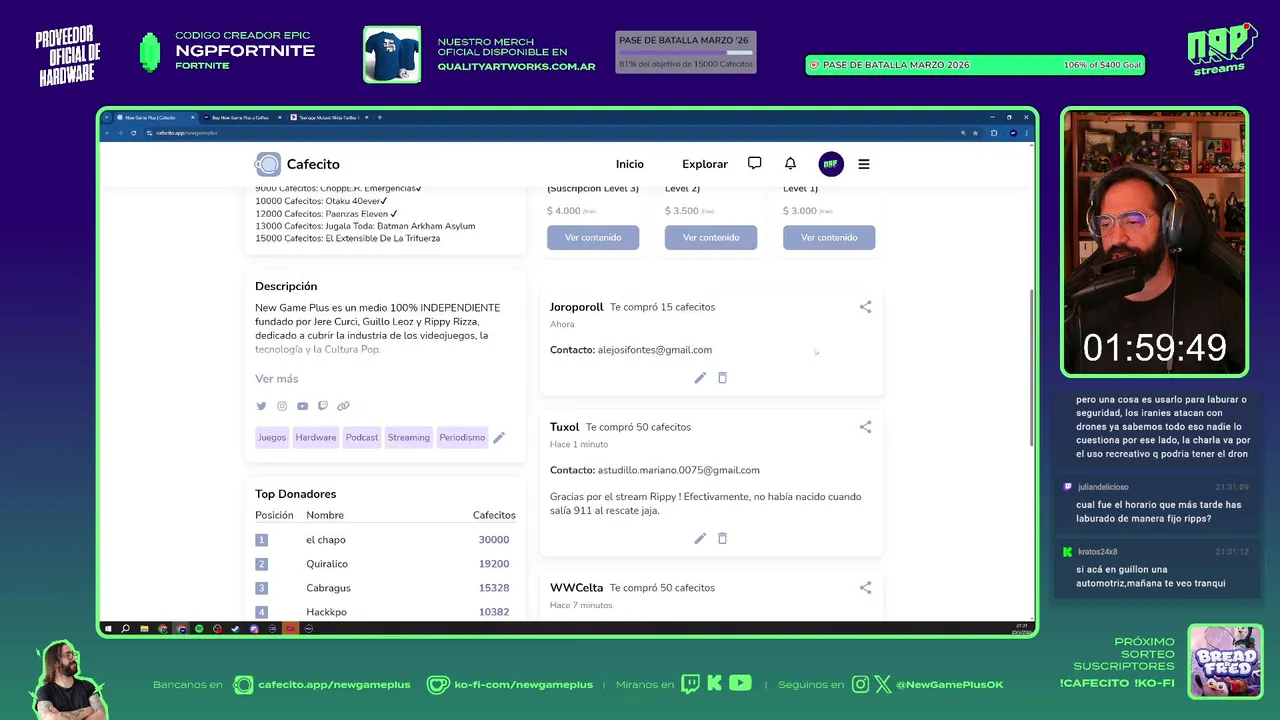Expand the description with Ver más

[277, 379]
